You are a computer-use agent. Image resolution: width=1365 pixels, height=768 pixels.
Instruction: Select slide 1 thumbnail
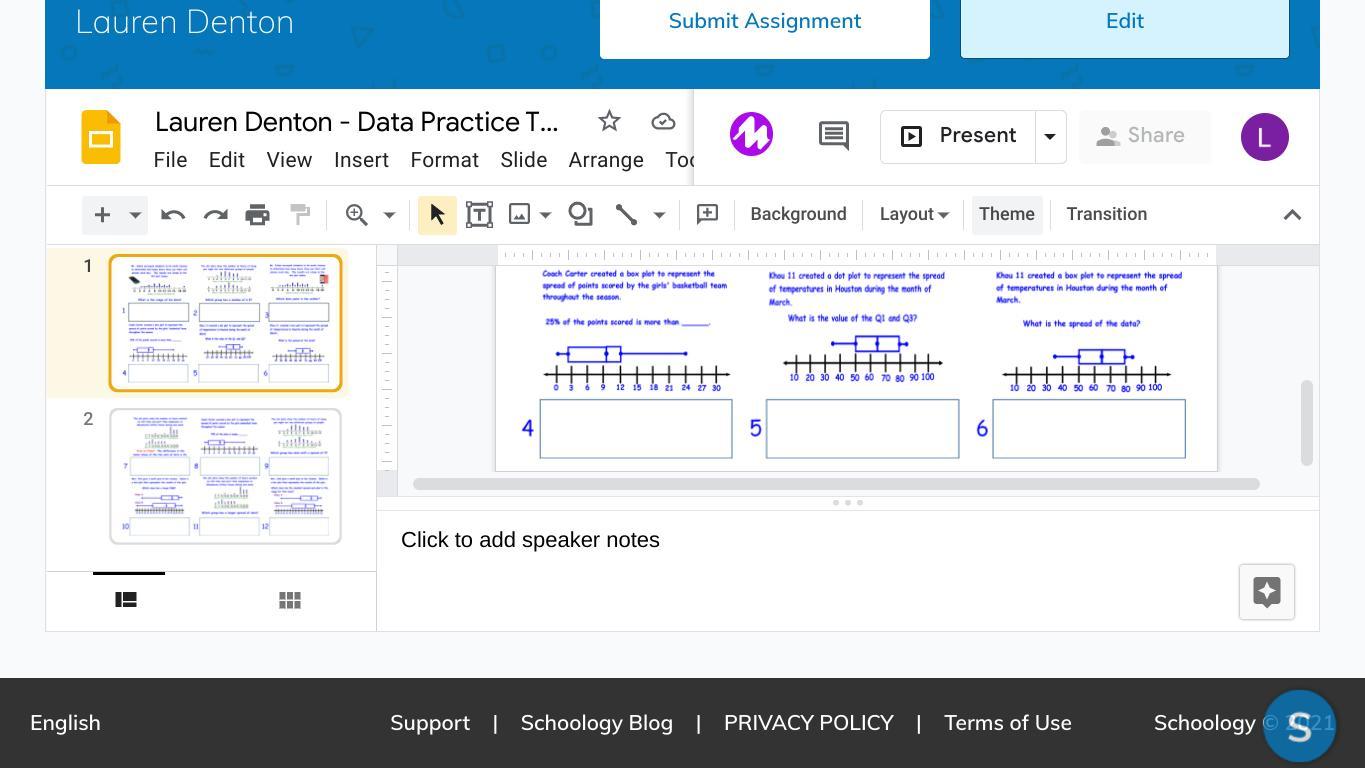[x=225, y=323]
